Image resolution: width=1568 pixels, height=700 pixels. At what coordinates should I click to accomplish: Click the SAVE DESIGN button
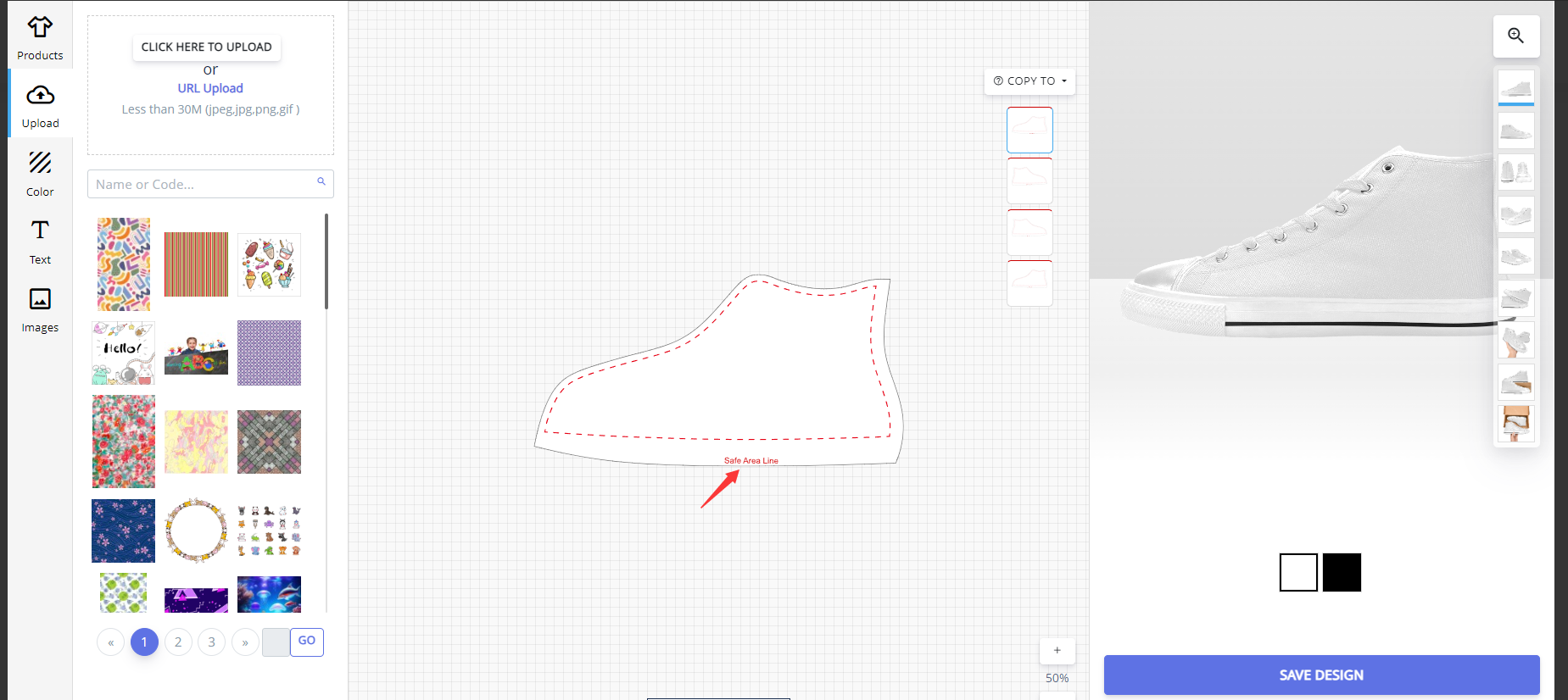click(1320, 675)
